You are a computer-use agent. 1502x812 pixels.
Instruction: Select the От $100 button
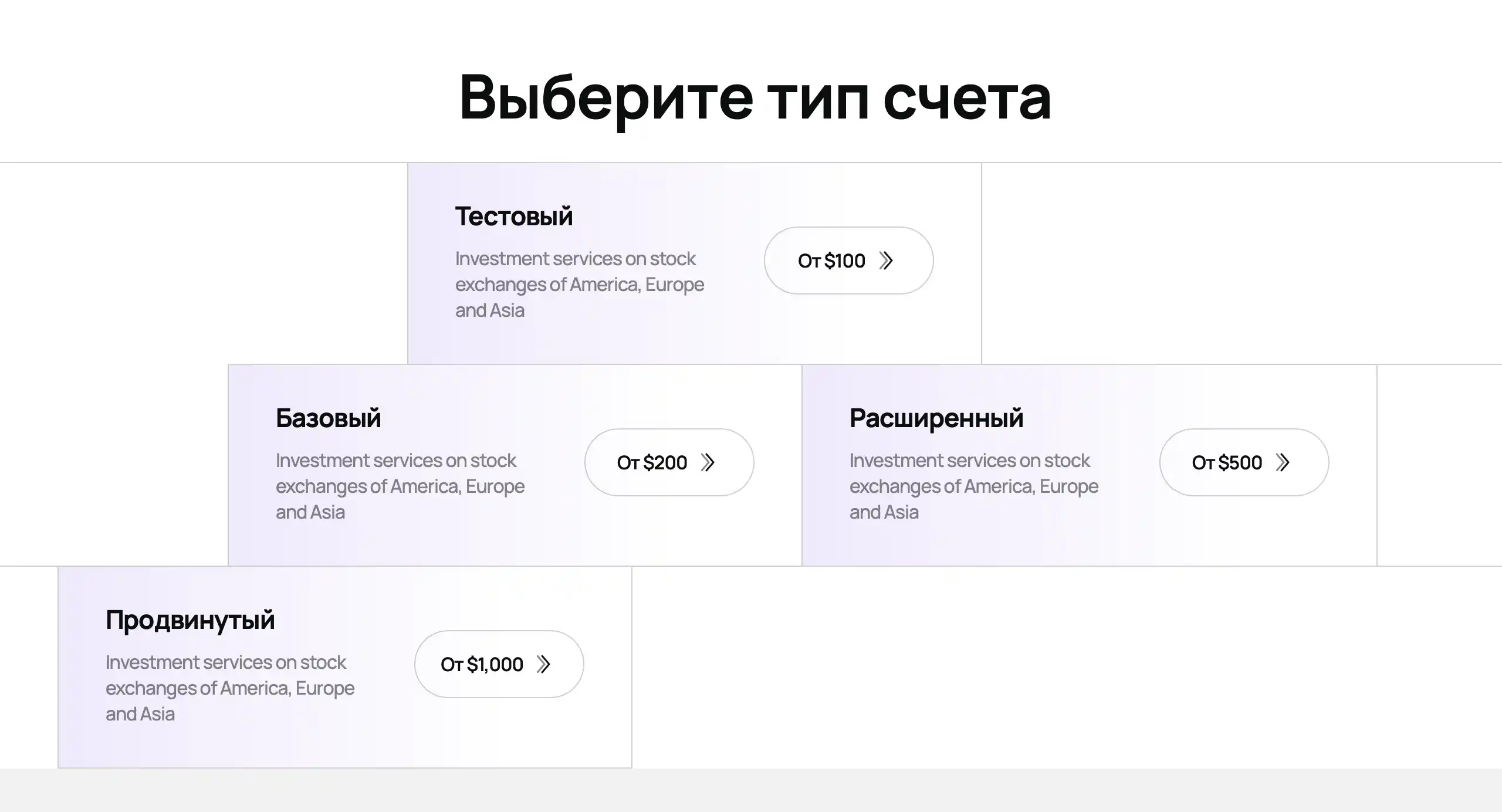tap(848, 260)
